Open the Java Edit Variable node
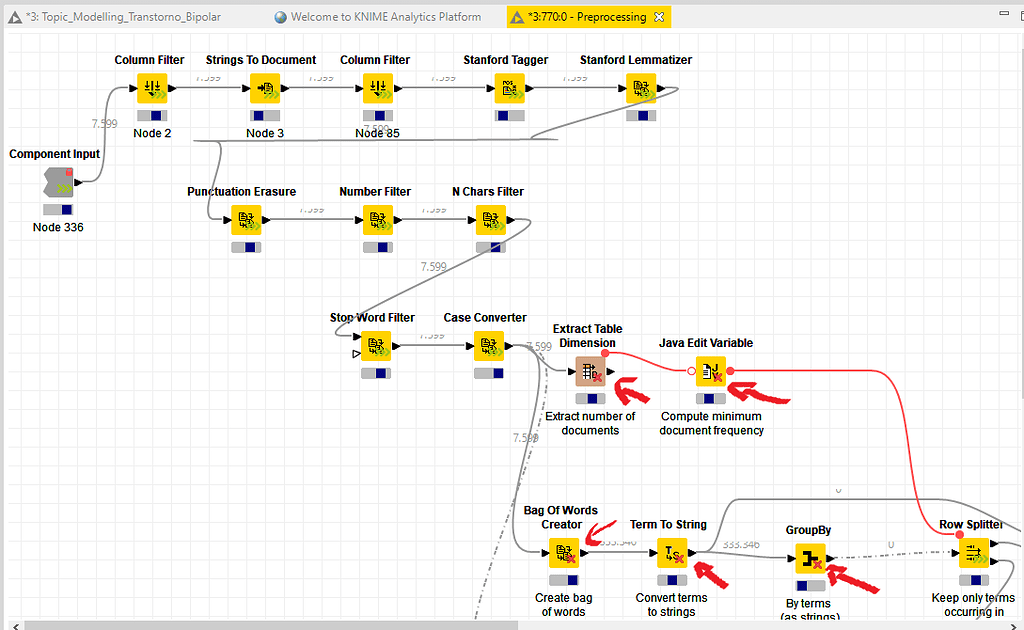The width and height of the screenshot is (1024, 630). coord(710,371)
